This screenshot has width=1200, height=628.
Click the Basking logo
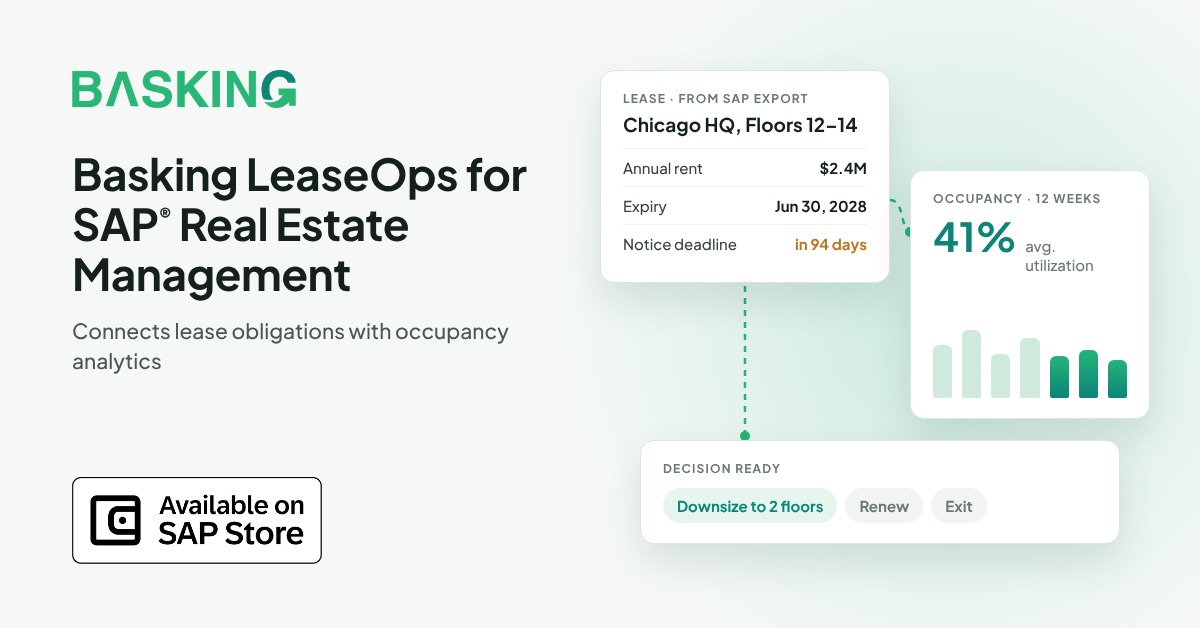pyautogui.click(x=184, y=89)
